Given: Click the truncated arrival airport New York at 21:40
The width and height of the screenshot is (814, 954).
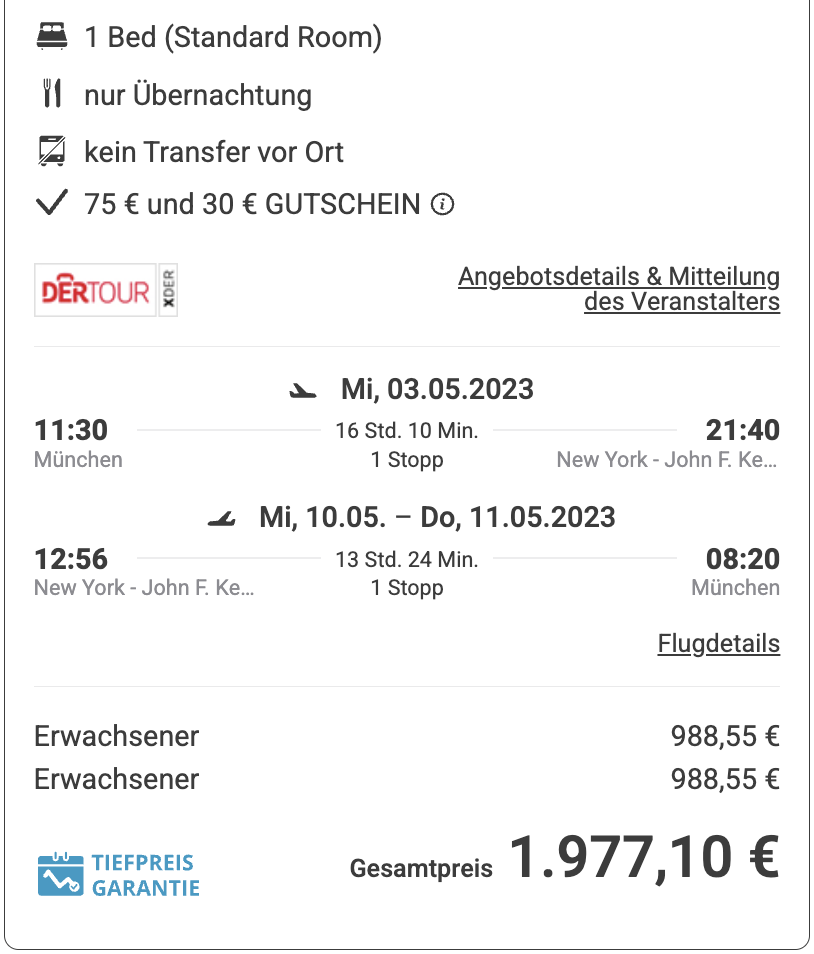Looking at the screenshot, I should pyautogui.click(x=667, y=459).
